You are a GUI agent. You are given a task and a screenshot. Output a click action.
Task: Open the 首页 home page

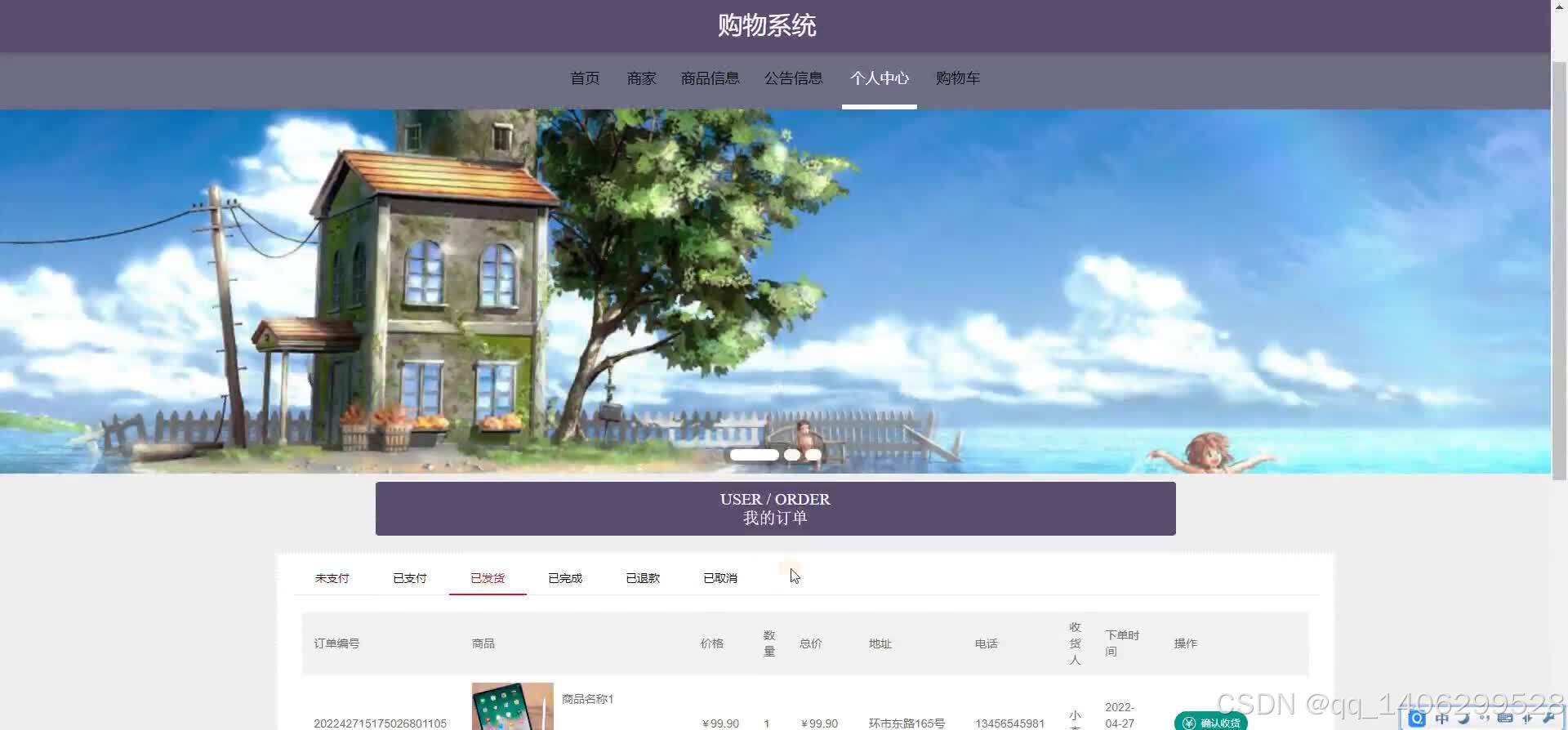pyautogui.click(x=585, y=78)
